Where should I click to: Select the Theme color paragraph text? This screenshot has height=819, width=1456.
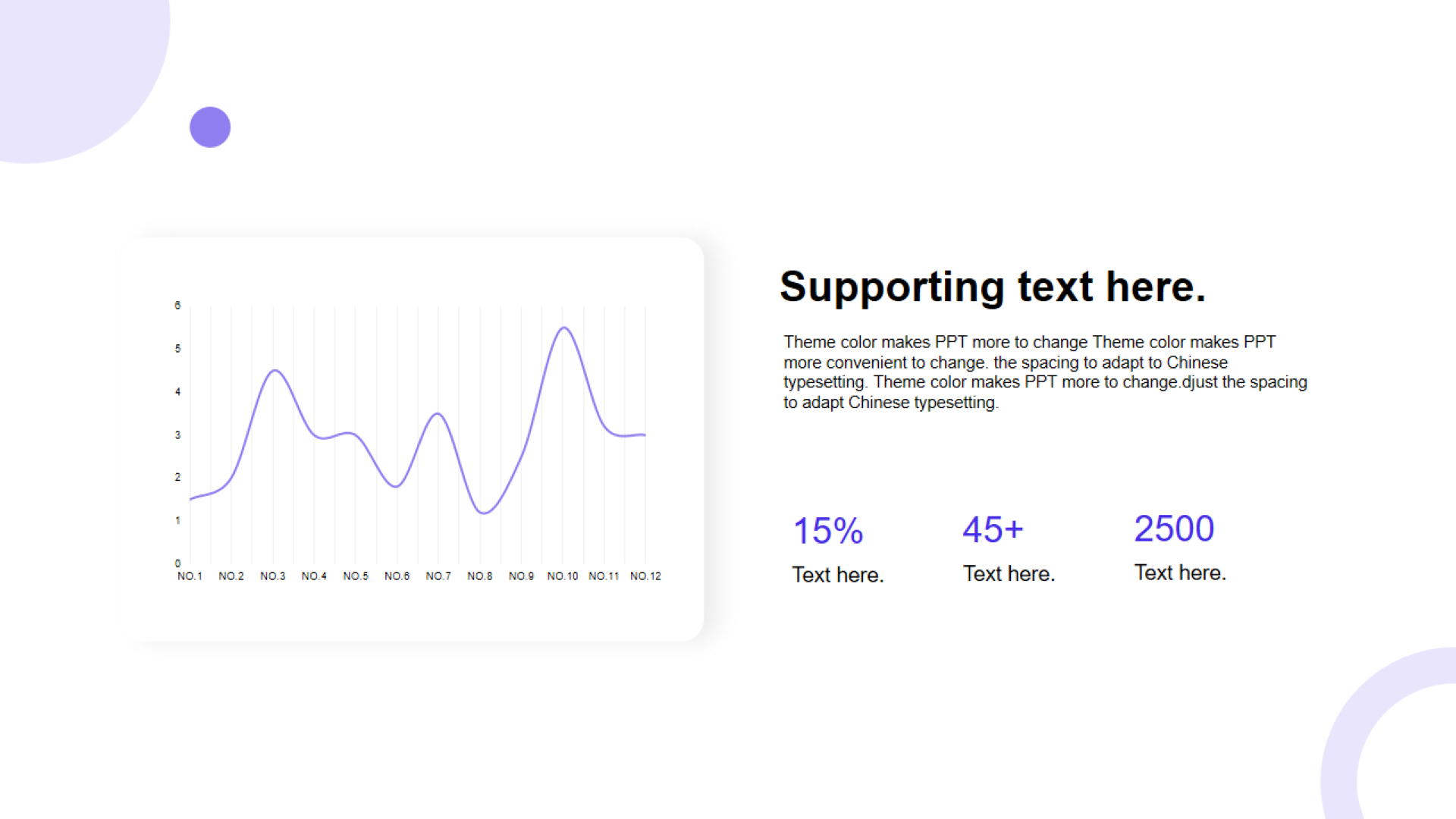point(1045,372)
